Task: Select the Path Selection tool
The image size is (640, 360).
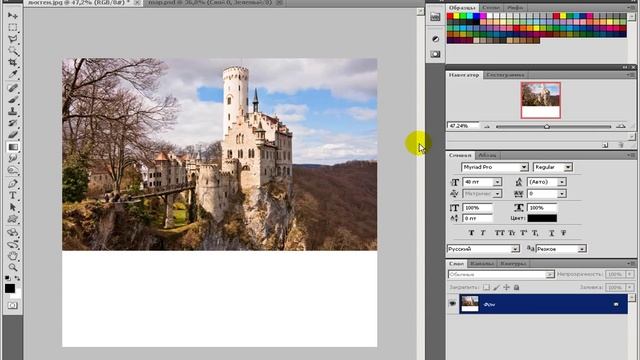Action: [x=13, y=207]
